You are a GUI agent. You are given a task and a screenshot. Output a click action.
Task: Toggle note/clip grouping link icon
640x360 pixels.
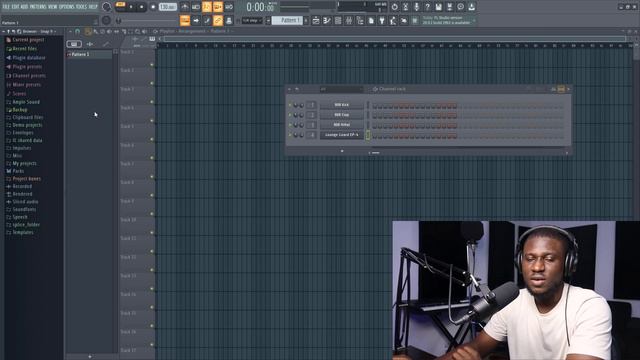pos(218,20)
